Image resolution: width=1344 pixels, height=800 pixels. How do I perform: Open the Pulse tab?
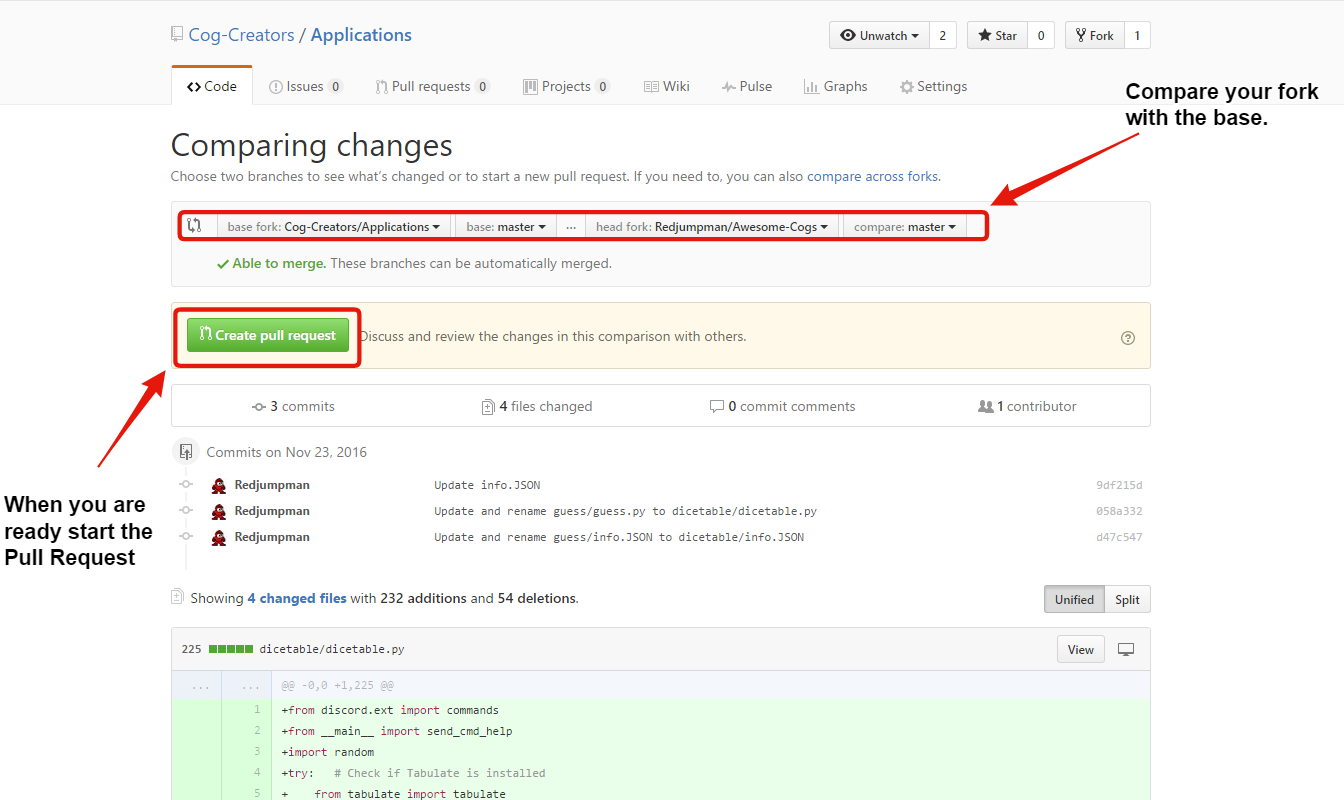pyautogui.click(x=747, y=86)
